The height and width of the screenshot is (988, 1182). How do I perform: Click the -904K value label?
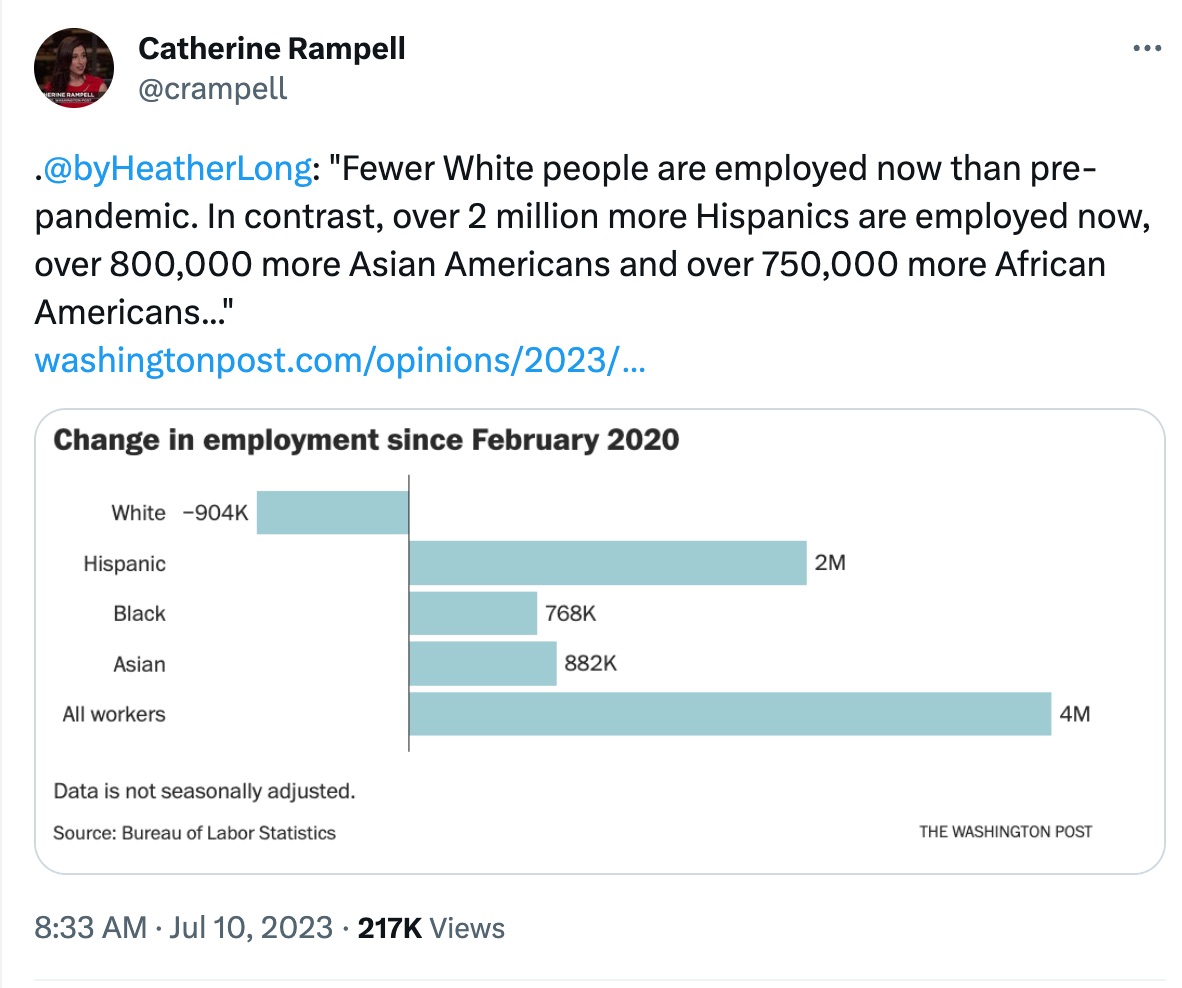[214, 513]
